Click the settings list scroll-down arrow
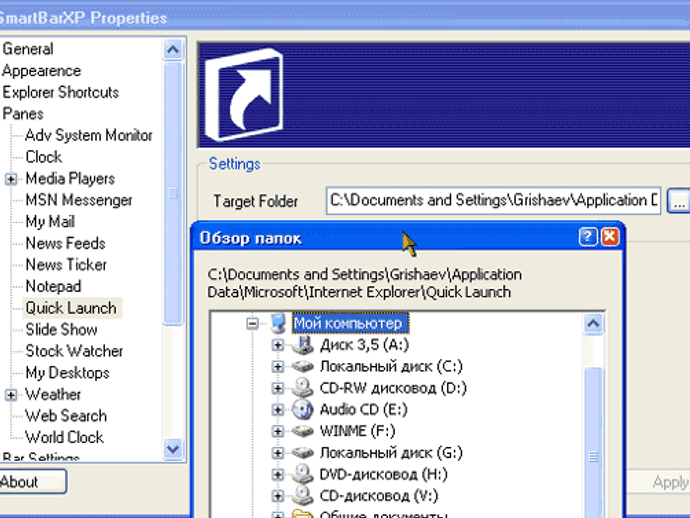 172,449
